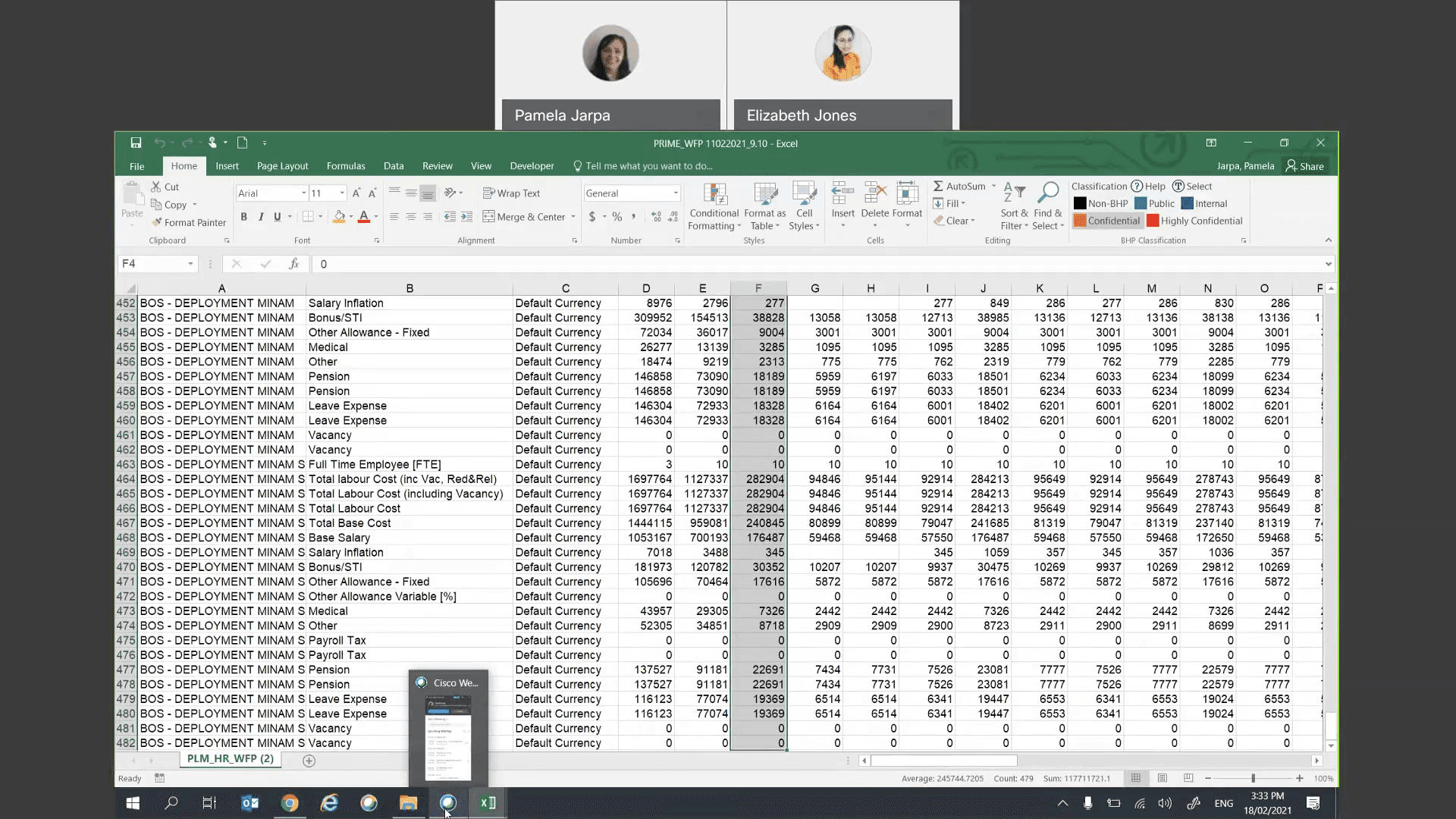Click the Merge & Center icon
The height and width of the screenshot is (819, 1456).
tap(488, 217)
